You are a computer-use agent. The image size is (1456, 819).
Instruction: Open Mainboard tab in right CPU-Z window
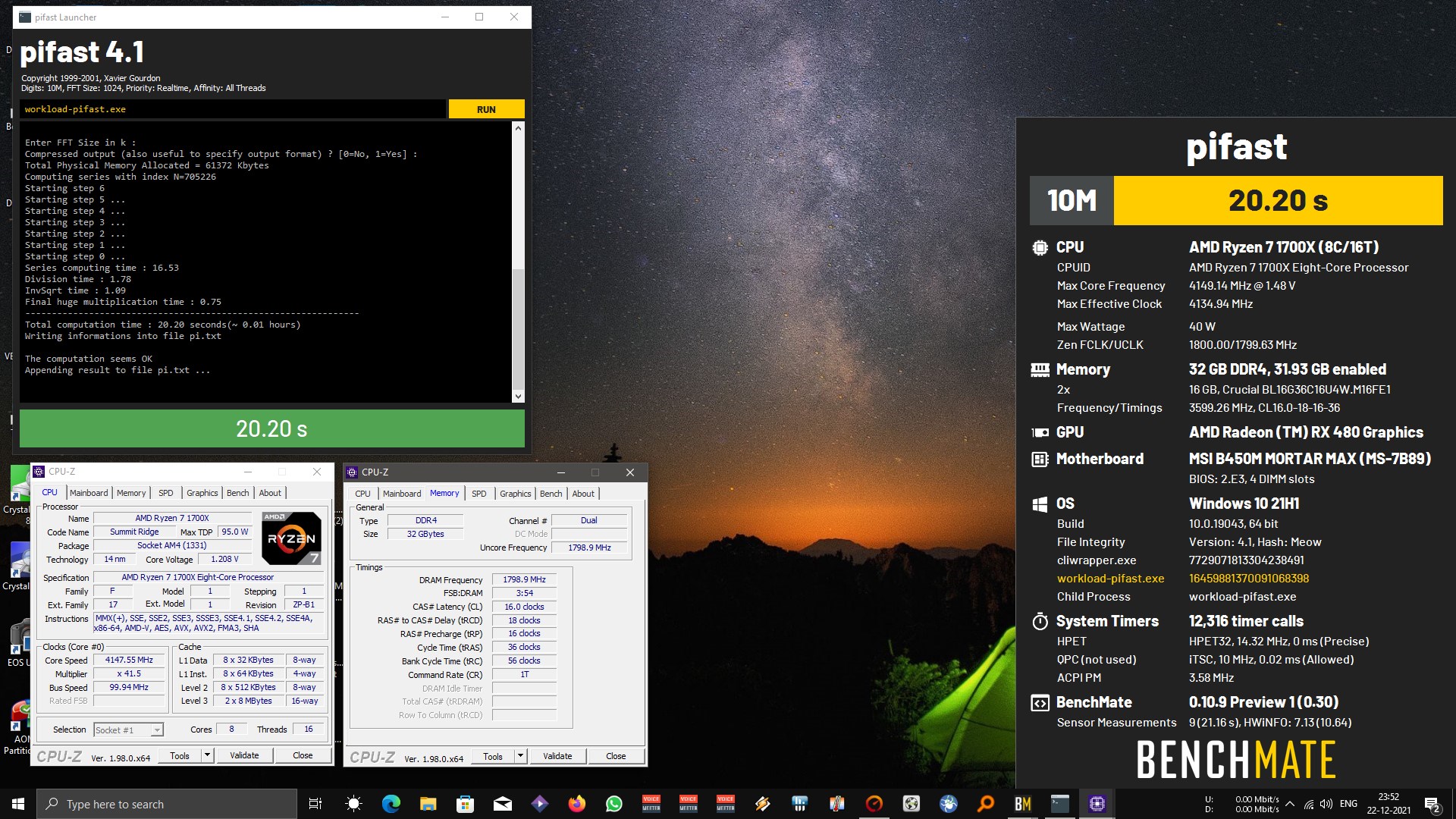[x=402, y=494]
